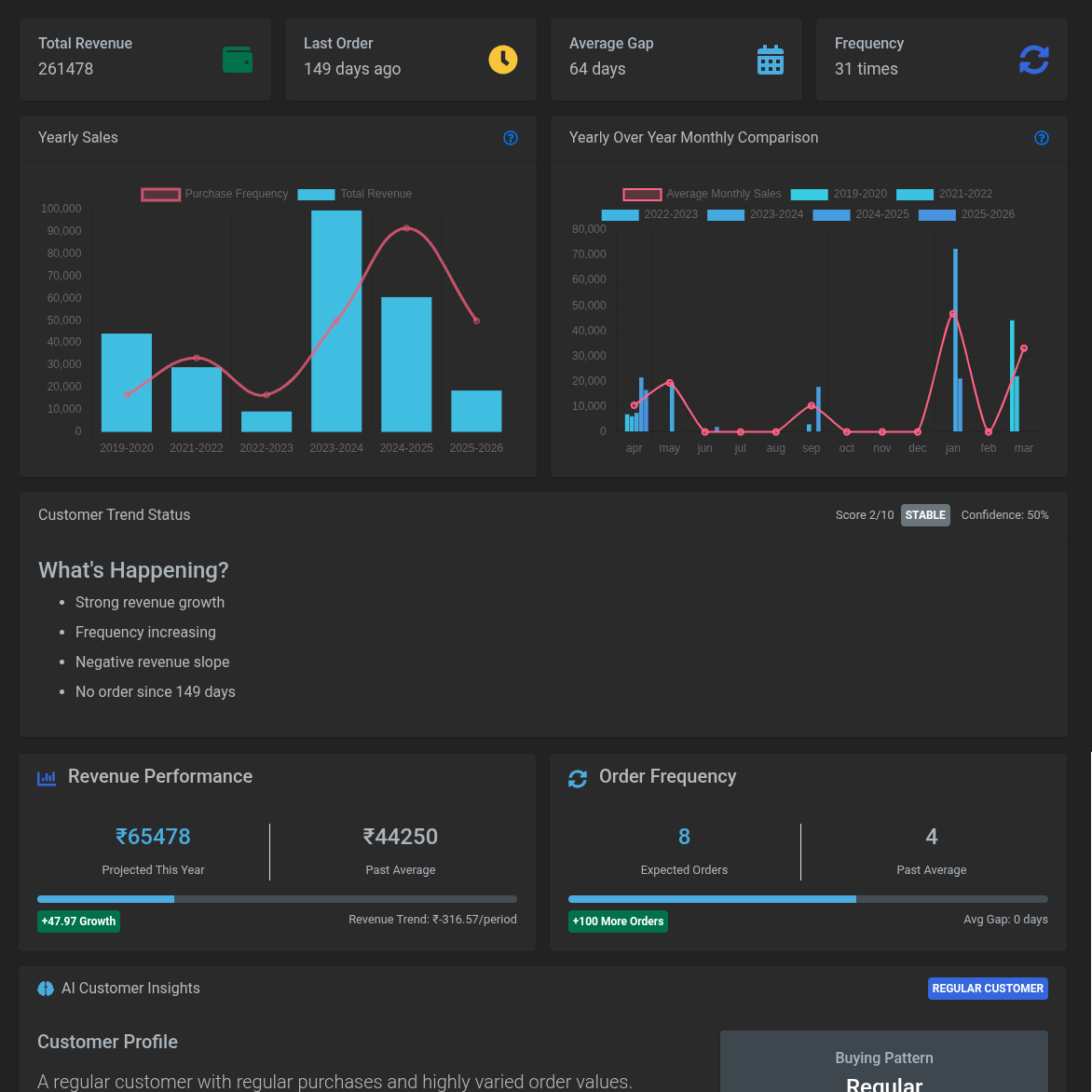Toggle Purchase Frequency legend in Yearly Sales

tap(214, 194)
